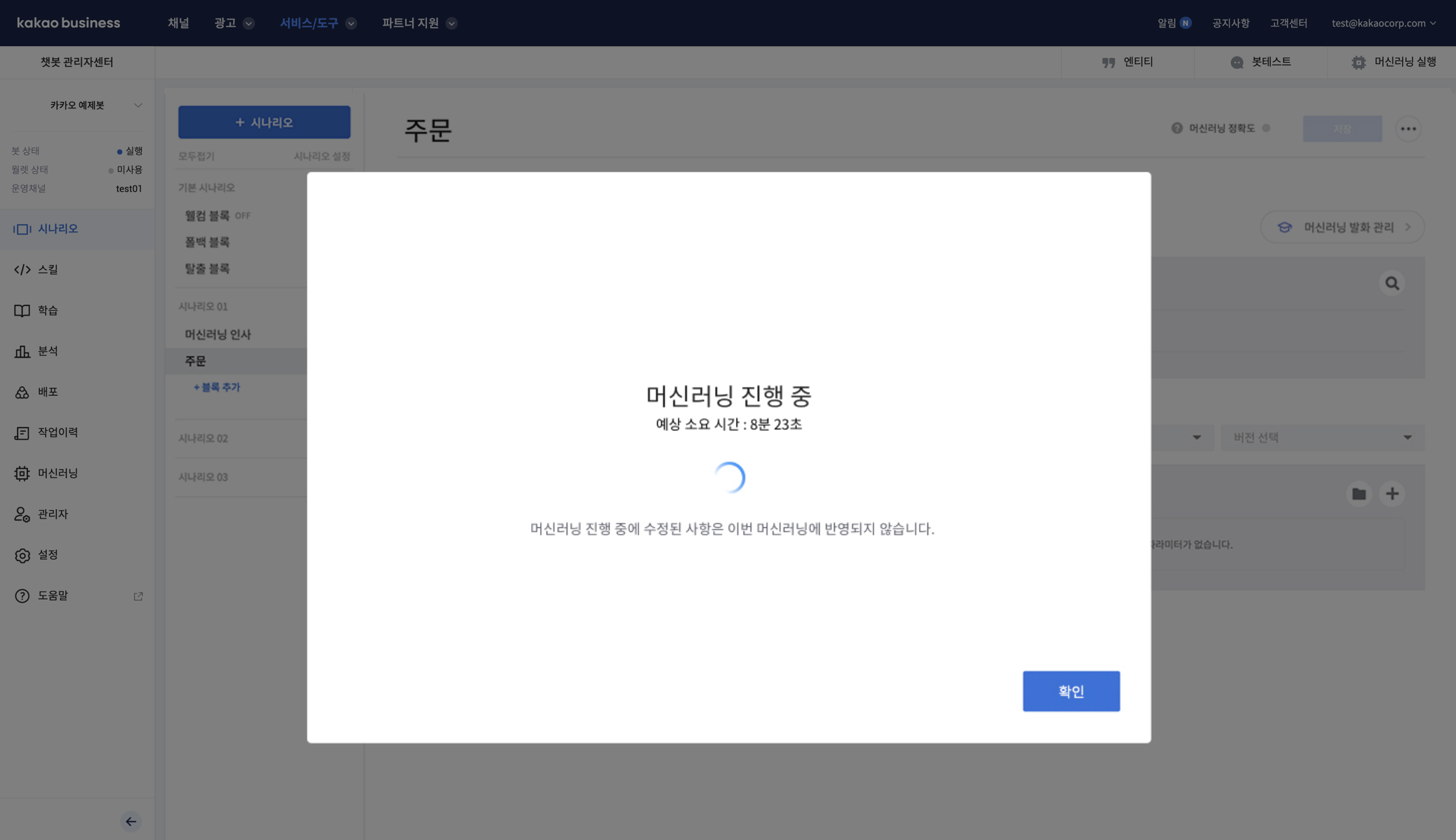Open the 학습 book icon in sidebar
1456x840 pixels.
tap(22, 310)
